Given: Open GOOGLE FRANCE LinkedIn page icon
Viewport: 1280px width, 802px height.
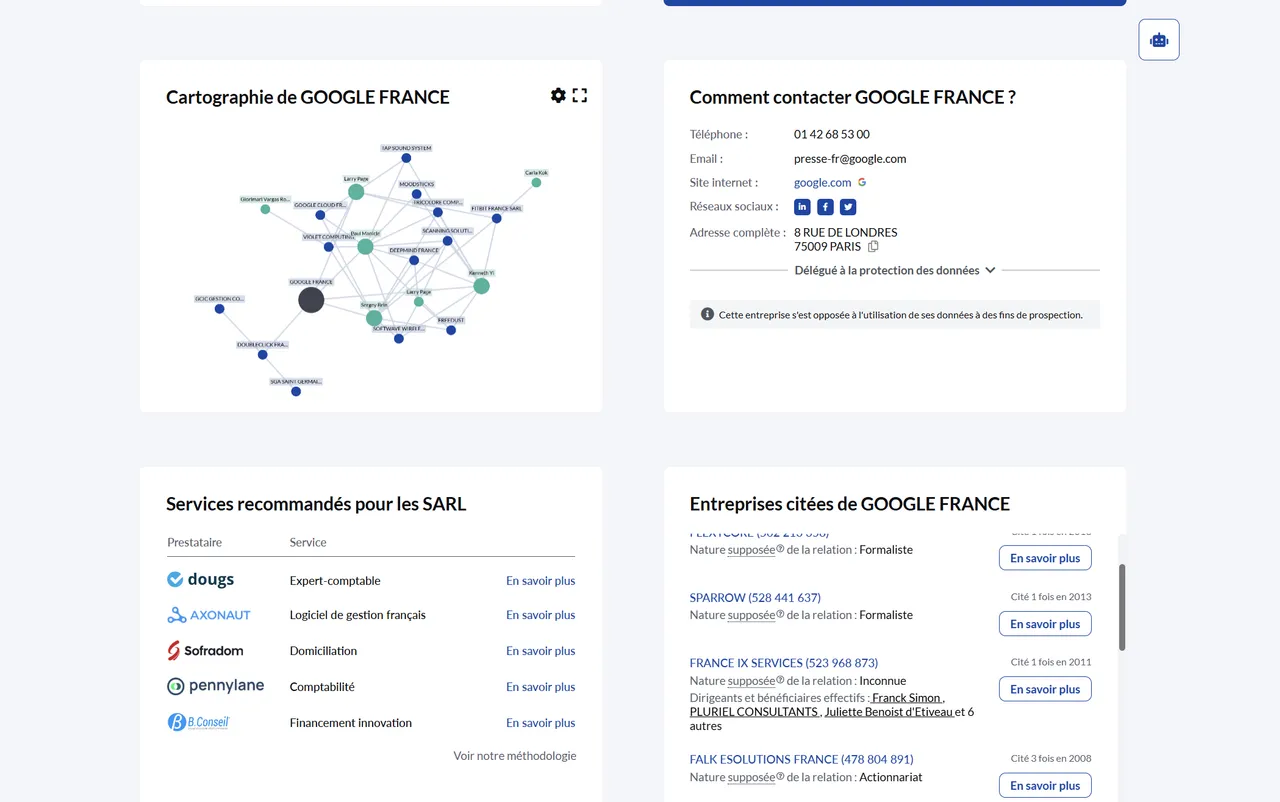Looking at the screenshot, I should (802, 207).
